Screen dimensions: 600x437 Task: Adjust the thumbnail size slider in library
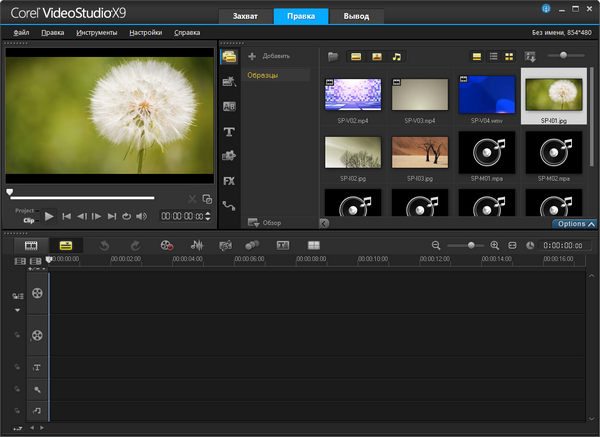565,56
